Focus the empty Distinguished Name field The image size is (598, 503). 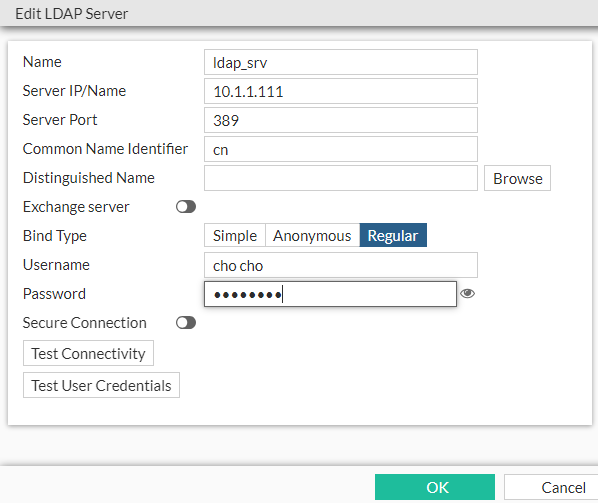pos(341,178)
